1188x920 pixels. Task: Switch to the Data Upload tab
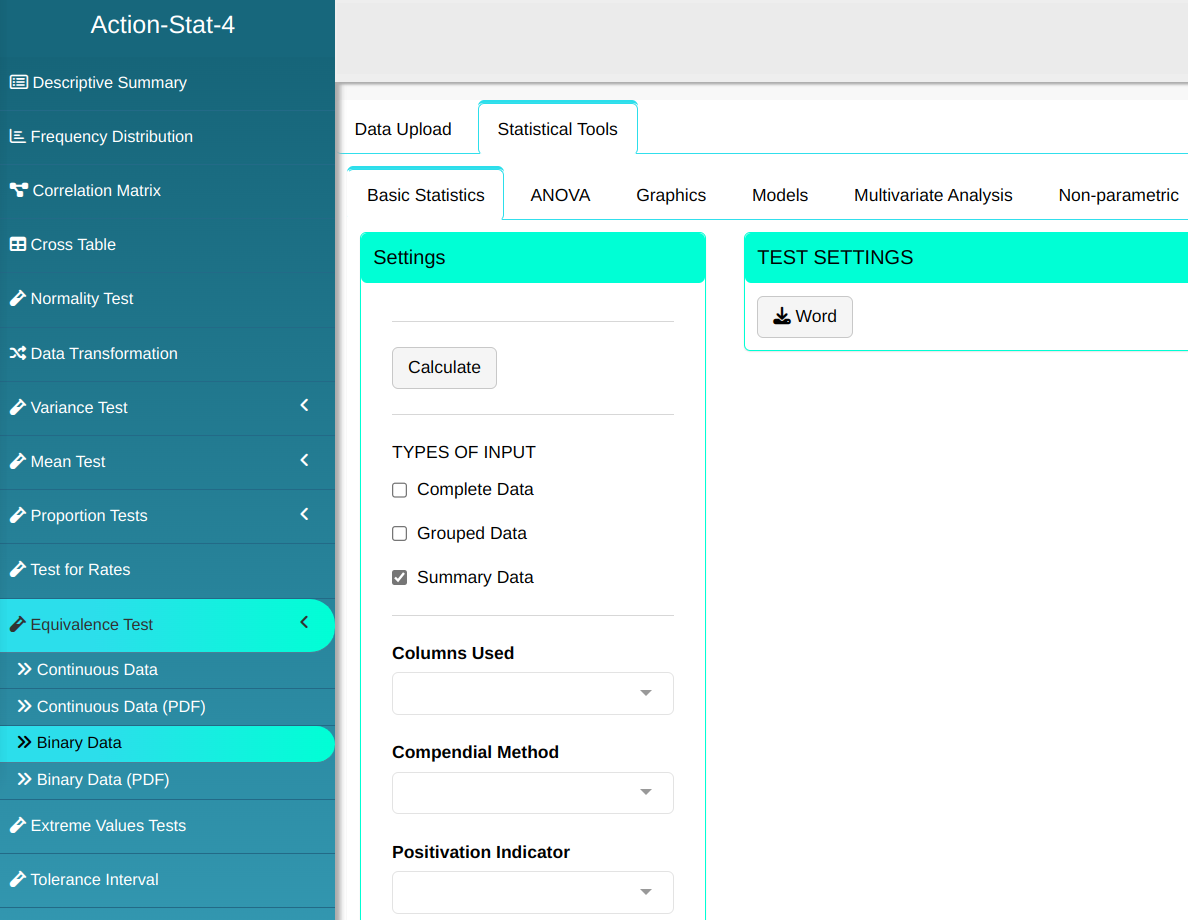[x=403, y=129]
